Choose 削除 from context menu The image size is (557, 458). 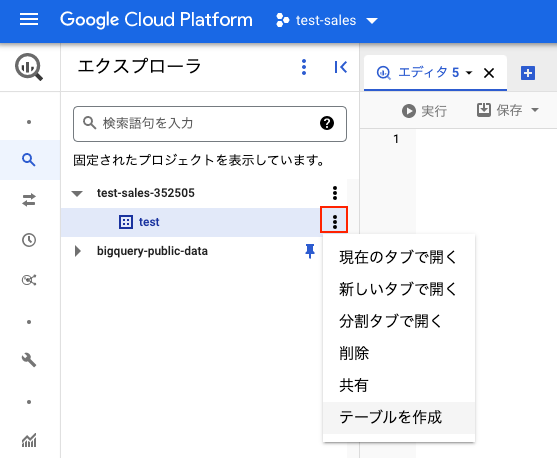(x=399, y=353)
